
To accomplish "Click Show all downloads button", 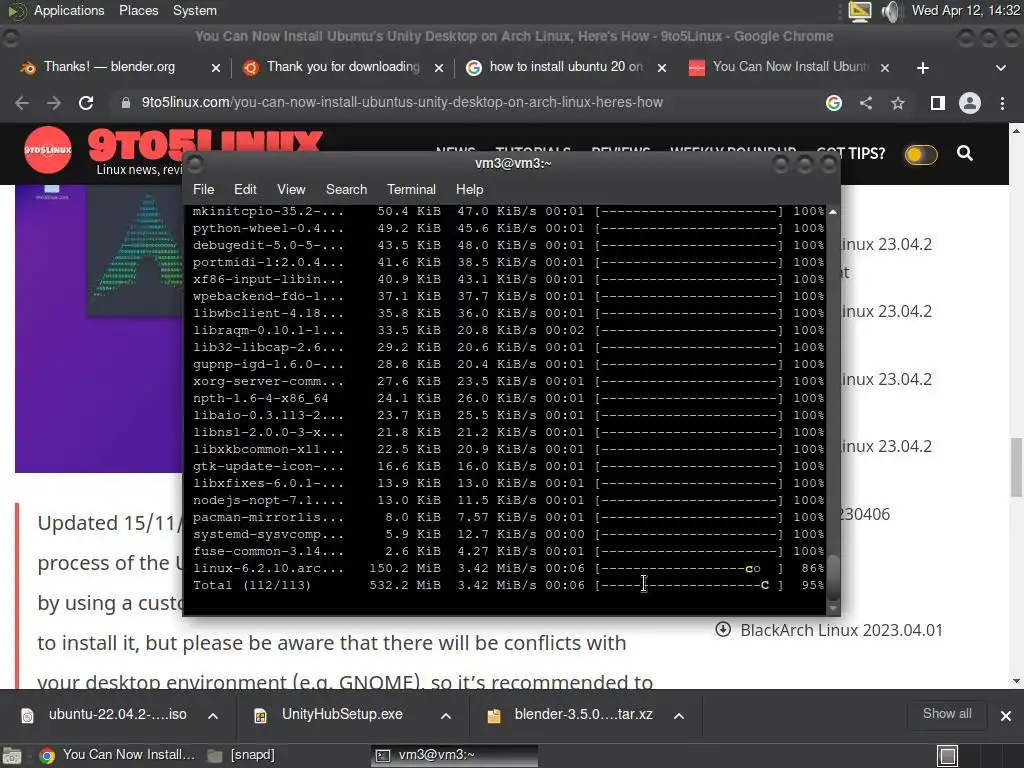I will coord(947,714).
